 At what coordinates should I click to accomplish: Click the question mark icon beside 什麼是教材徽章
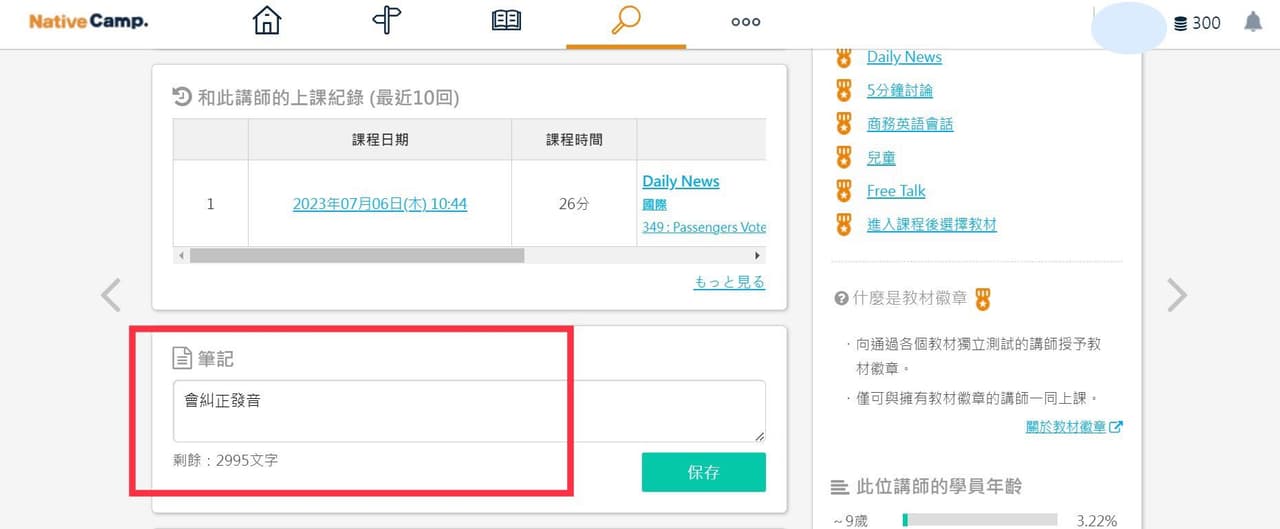click(x=841, y=298)
